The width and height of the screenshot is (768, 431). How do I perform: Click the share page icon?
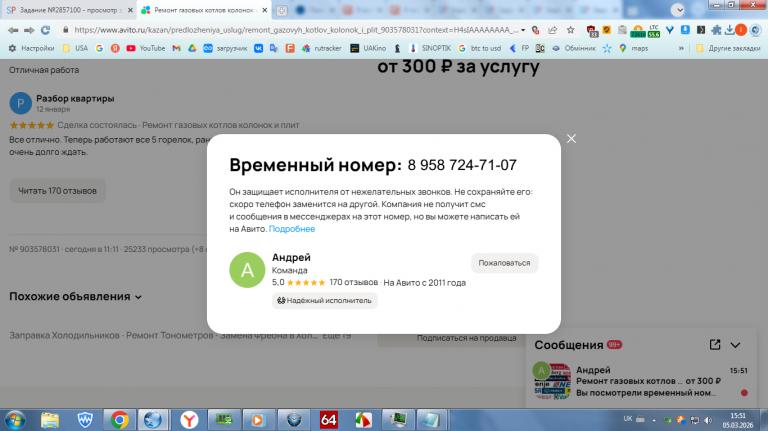pos(552,30)
